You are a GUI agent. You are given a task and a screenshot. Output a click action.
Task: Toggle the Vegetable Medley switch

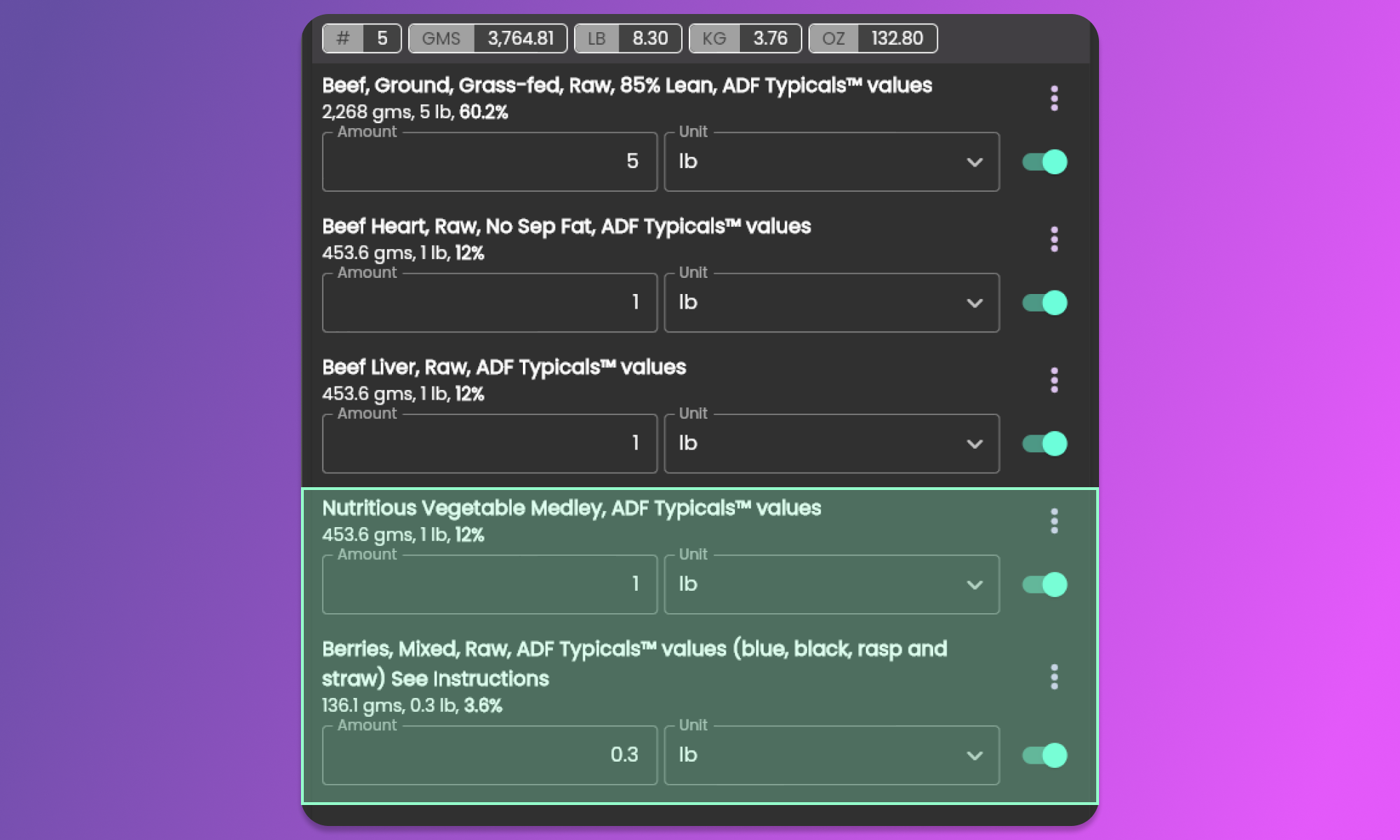point(1044,584)
